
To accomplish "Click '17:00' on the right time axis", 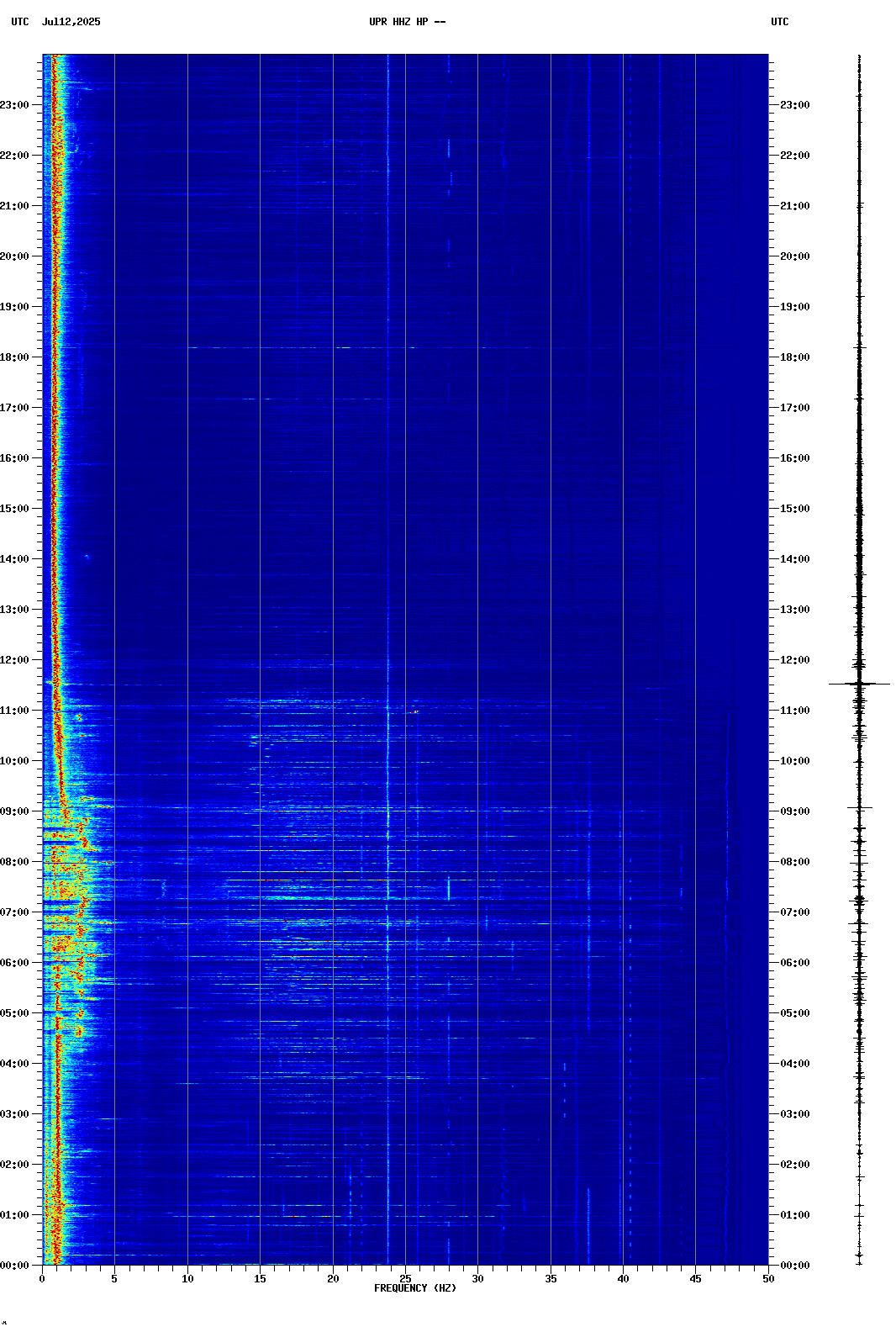I will click(795, 408).
